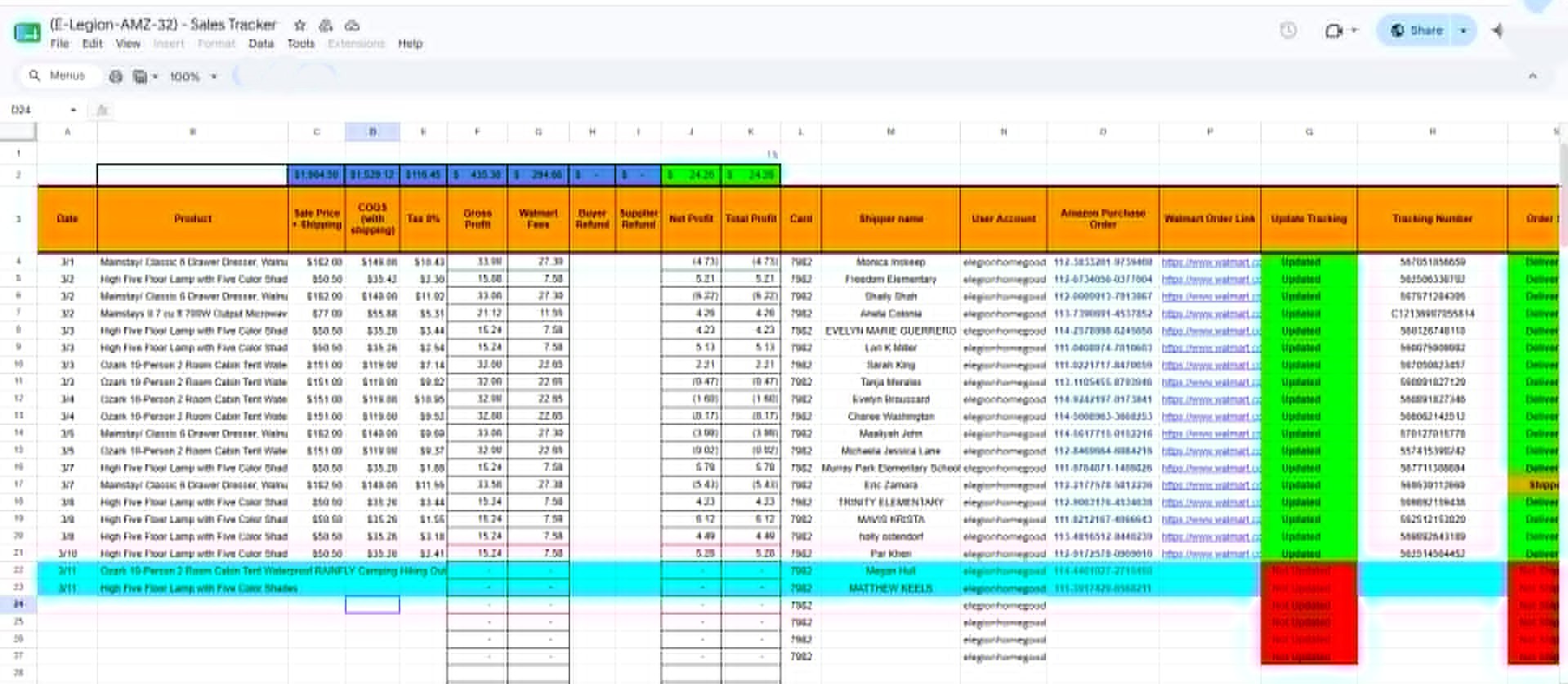The height and width of the screenshot is (684, 1568).
Task: Open Walmart link in Eric Zamara row
Action: [1211, 485]
